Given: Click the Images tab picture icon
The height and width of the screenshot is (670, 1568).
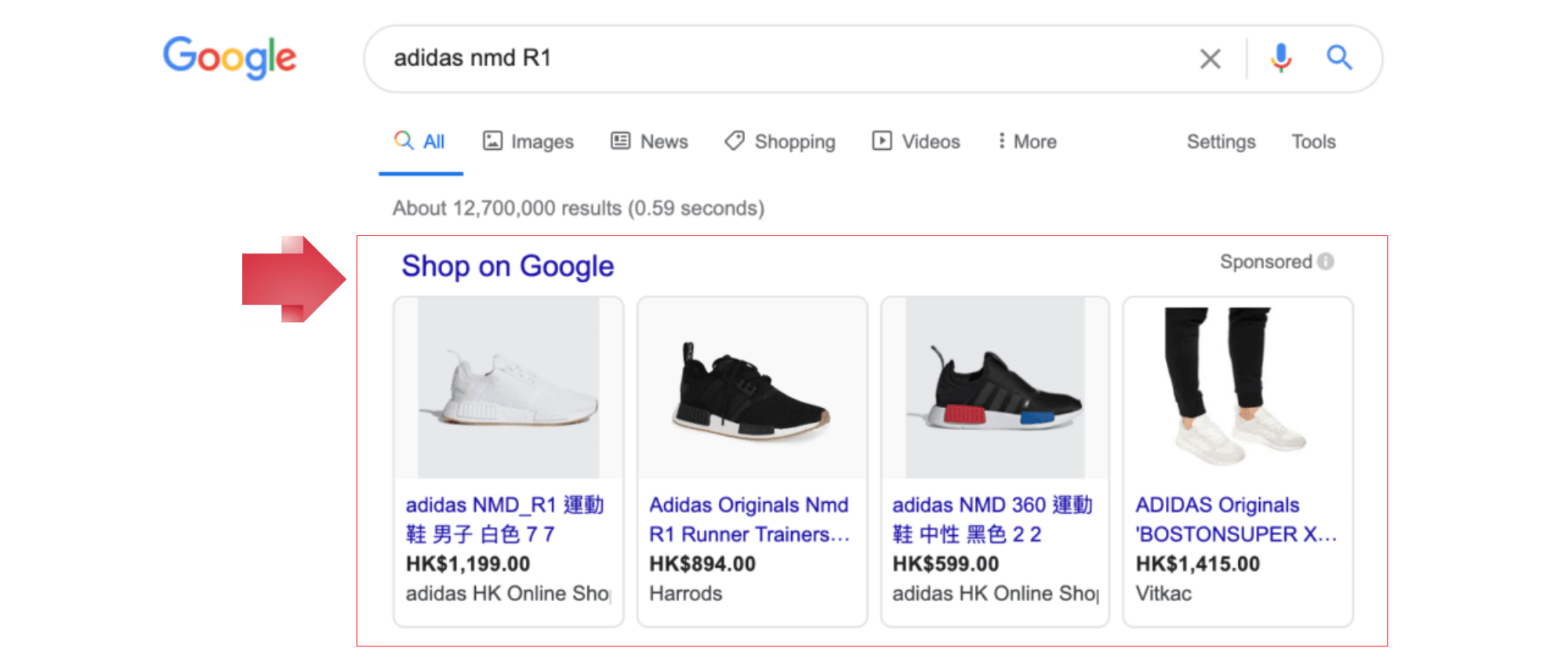Looking at the screenshot, I should click(492, 140).
